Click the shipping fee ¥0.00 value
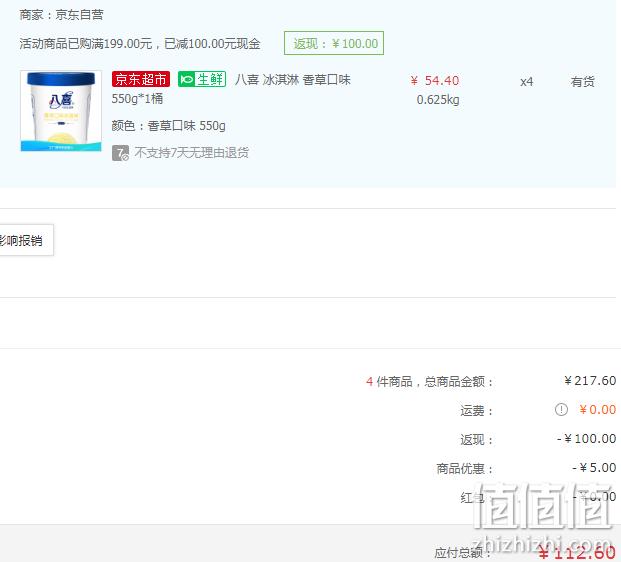Viewport: 621px width, 562px height. tap(598, 410)
